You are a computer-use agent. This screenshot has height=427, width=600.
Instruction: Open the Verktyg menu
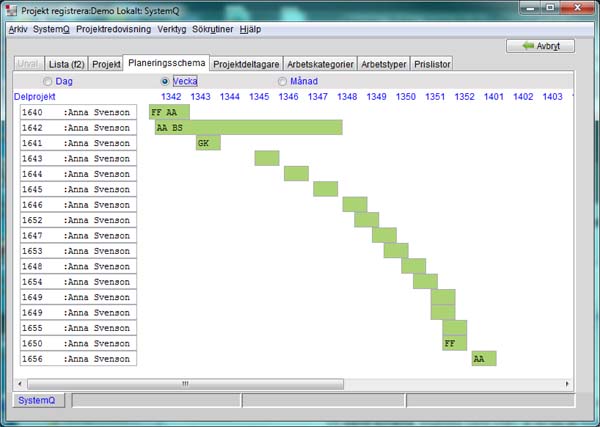tap(171, 29)
